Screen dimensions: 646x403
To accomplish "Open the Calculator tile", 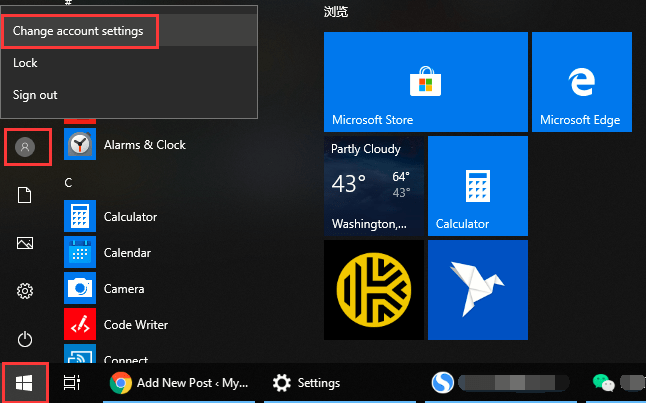I will 478,186.
